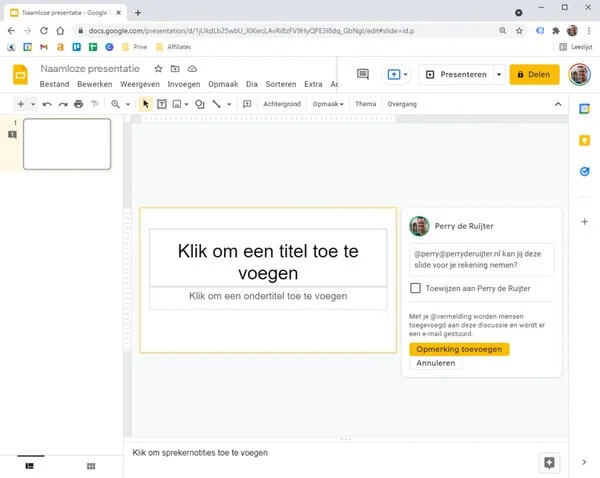Click the presentation title Naamloze presentatie
600x478 pixels.
click(90, 69)
